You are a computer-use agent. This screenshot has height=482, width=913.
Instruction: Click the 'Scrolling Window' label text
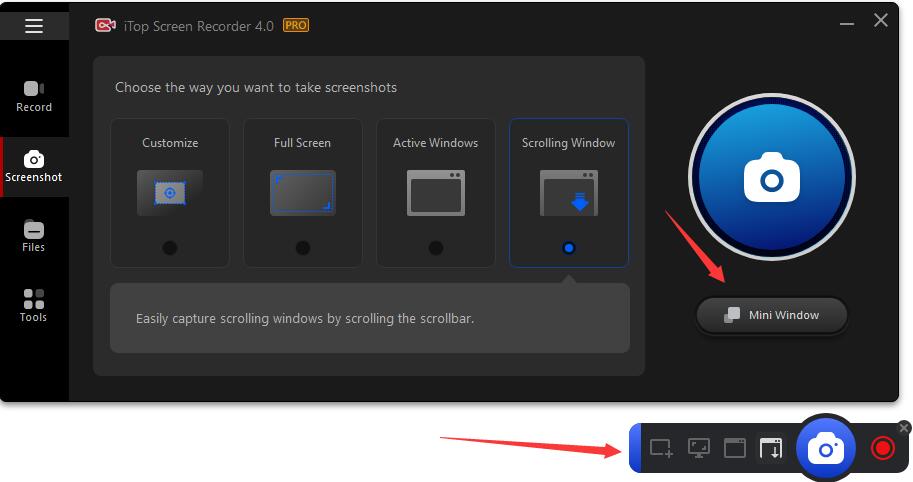(x=568, y=143)
